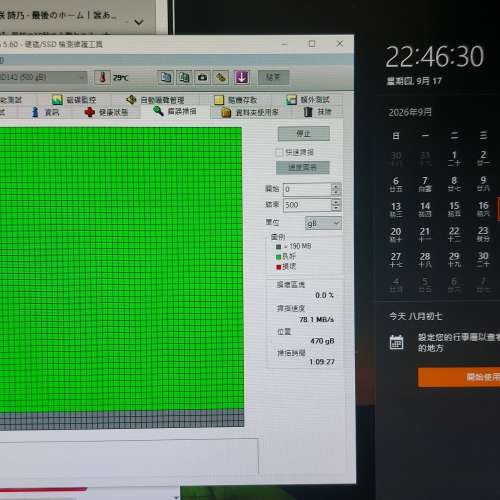
Task: Increase the Start value stepper
Action: [336, 186]
